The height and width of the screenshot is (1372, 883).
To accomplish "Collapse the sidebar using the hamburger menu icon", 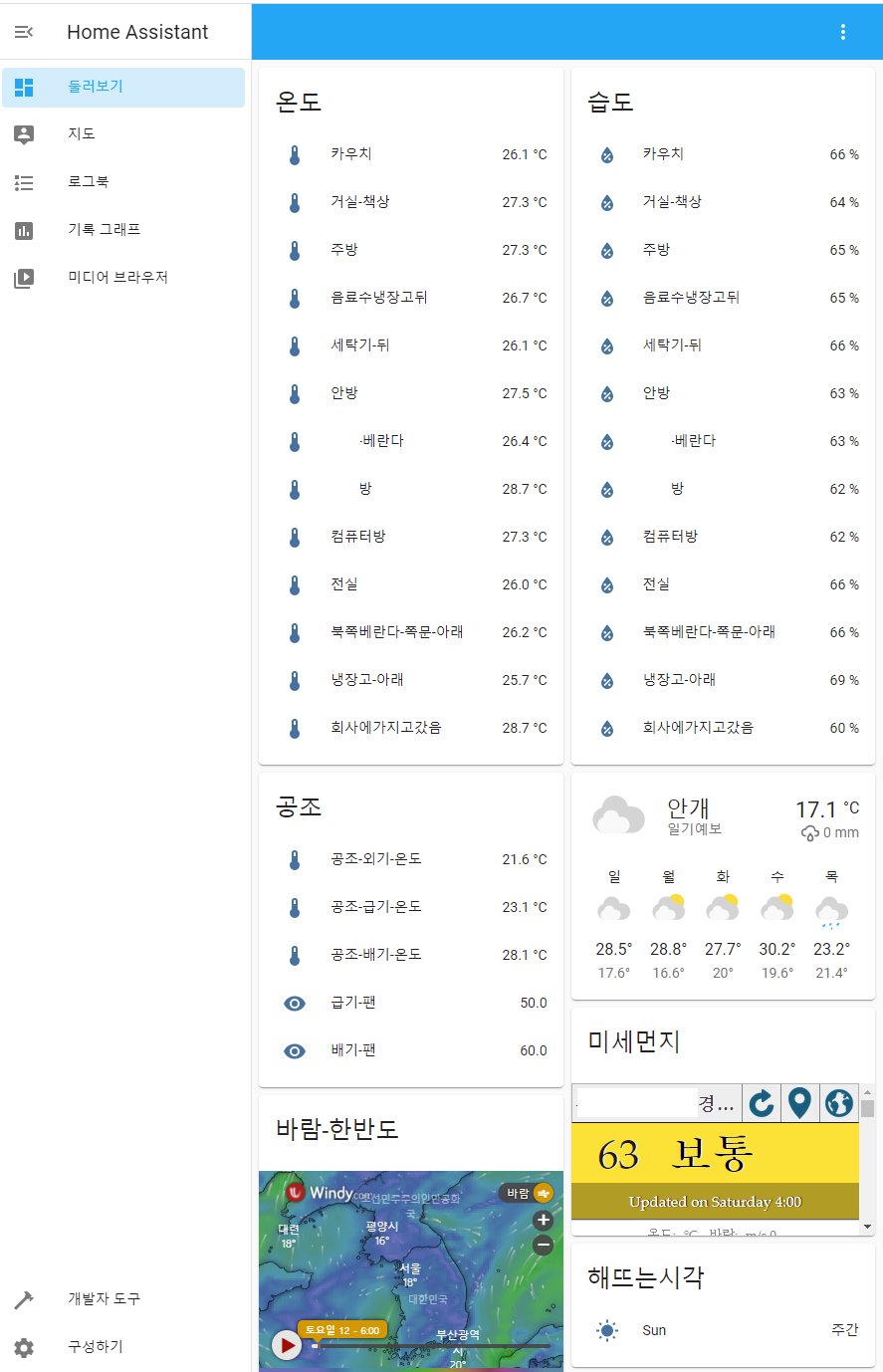I will pos(24,32).
